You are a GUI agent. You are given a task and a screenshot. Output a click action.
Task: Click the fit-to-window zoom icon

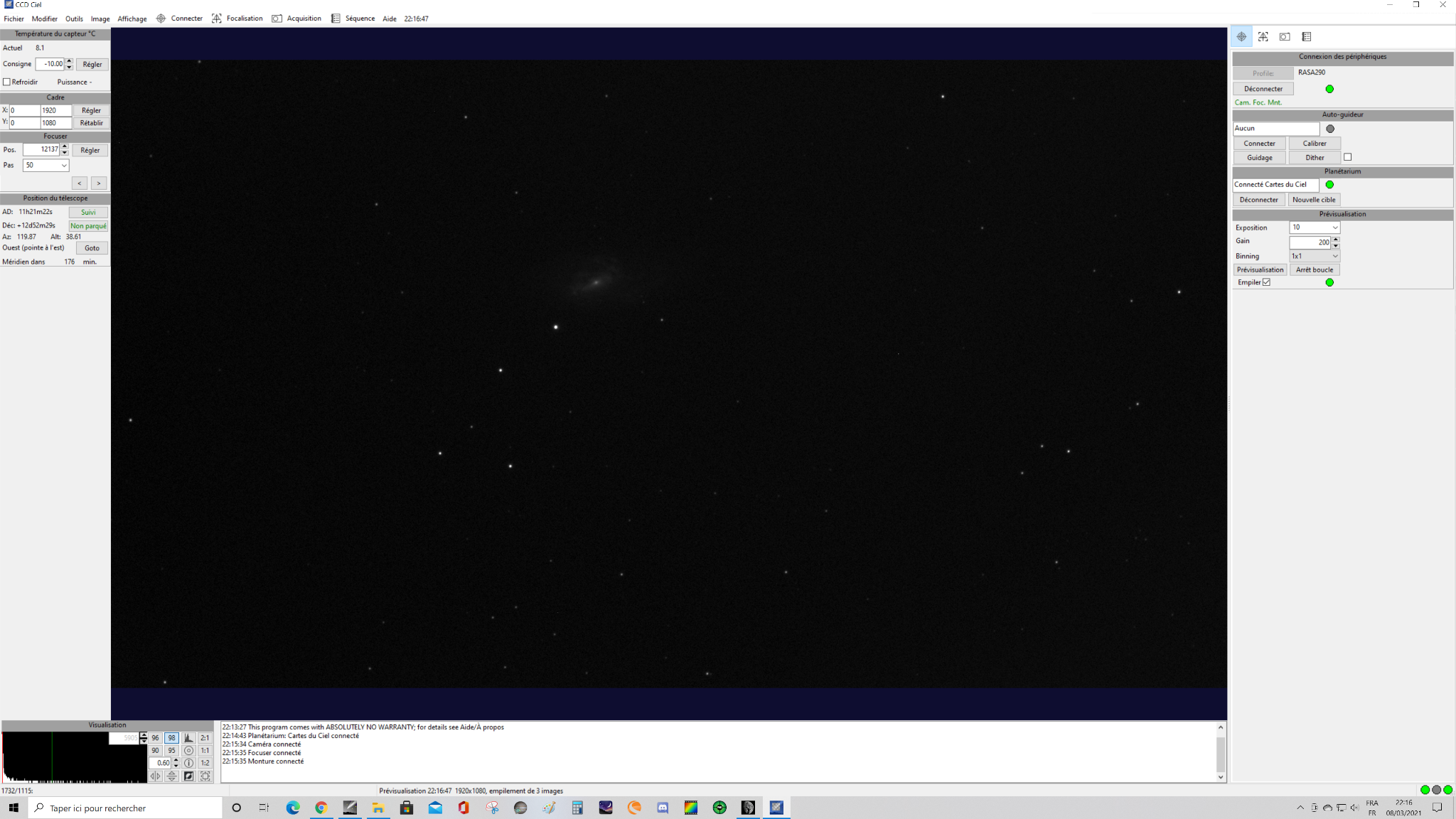[x=205, y=776]
